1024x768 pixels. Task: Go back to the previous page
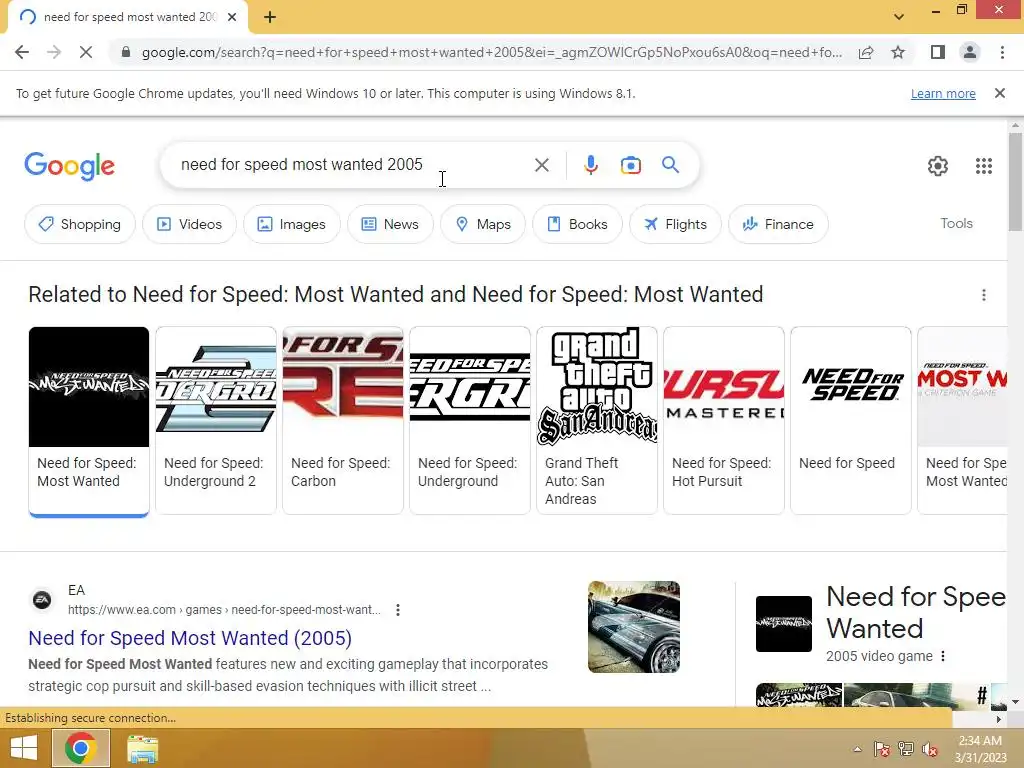[22, 52]
